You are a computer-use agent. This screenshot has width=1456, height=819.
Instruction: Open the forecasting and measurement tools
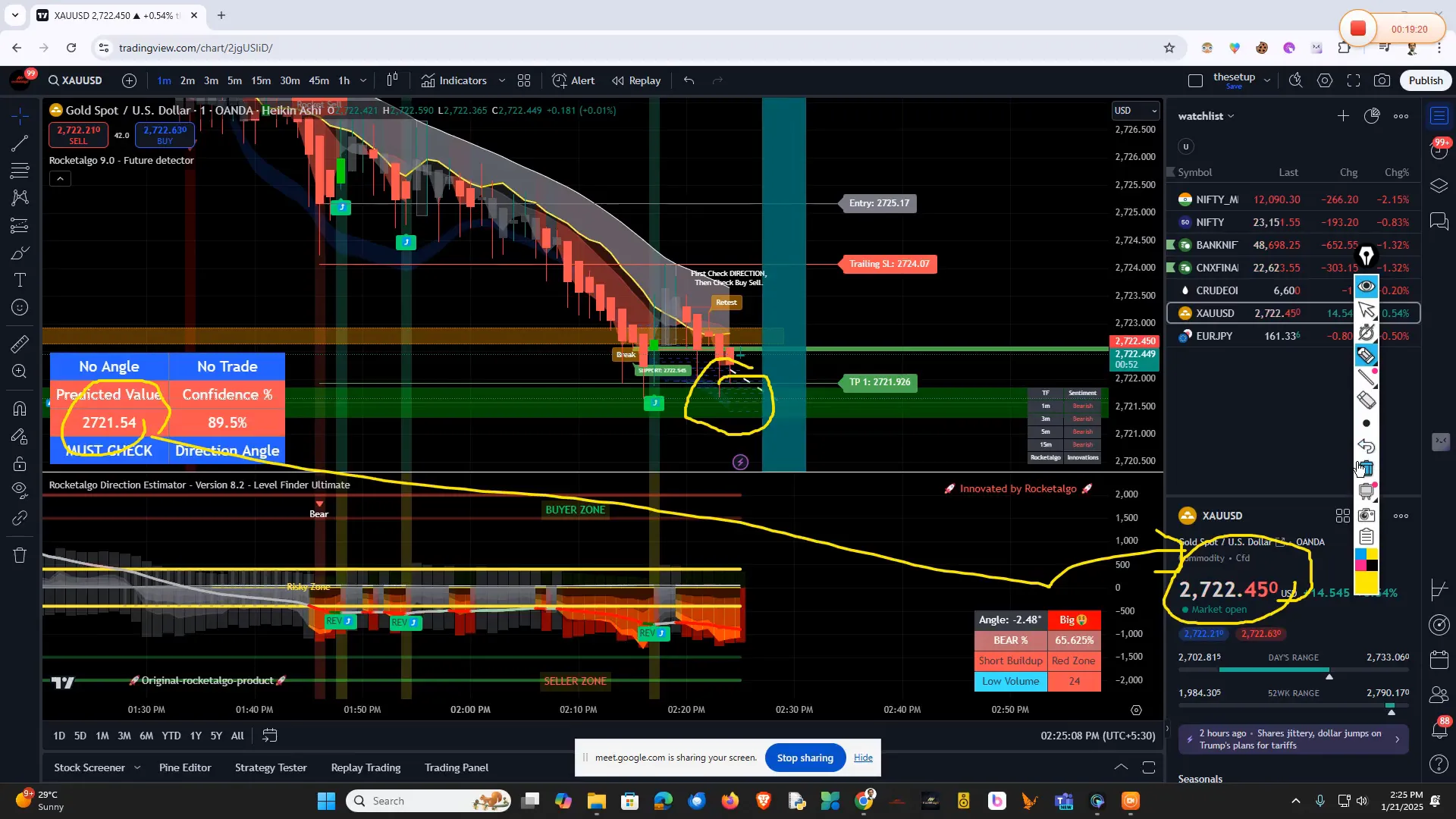(x=20, y=225)
